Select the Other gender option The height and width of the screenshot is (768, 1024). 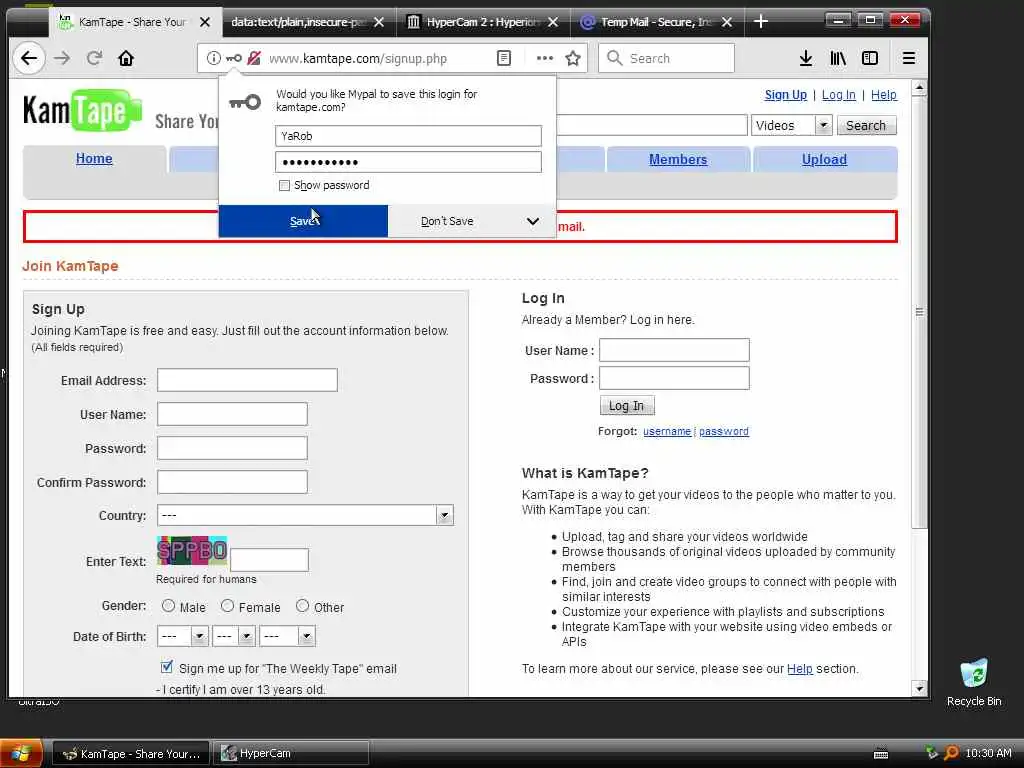point(302,606)
